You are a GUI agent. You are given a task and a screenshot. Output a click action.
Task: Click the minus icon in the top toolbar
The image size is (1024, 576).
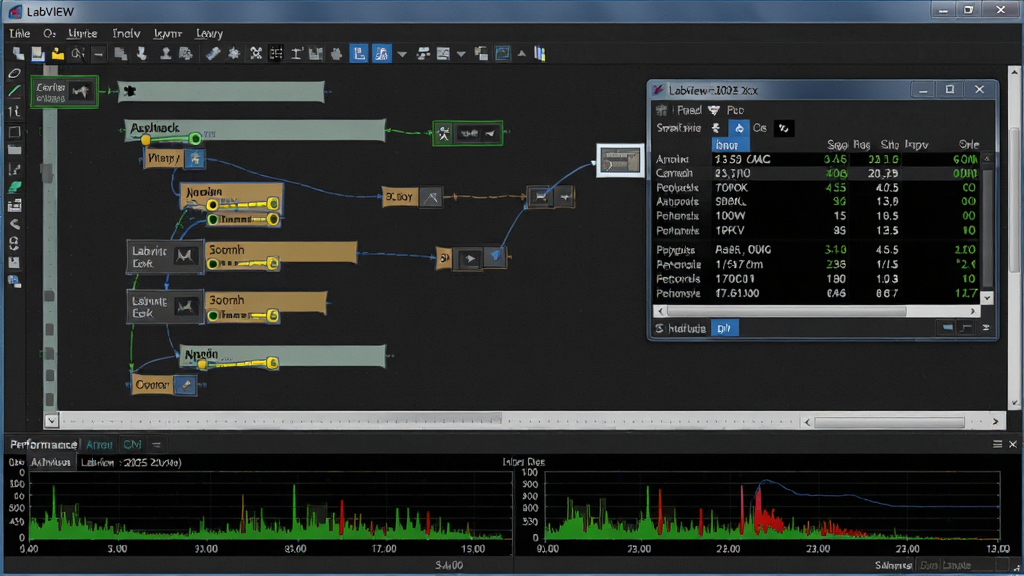coord(99,54)
